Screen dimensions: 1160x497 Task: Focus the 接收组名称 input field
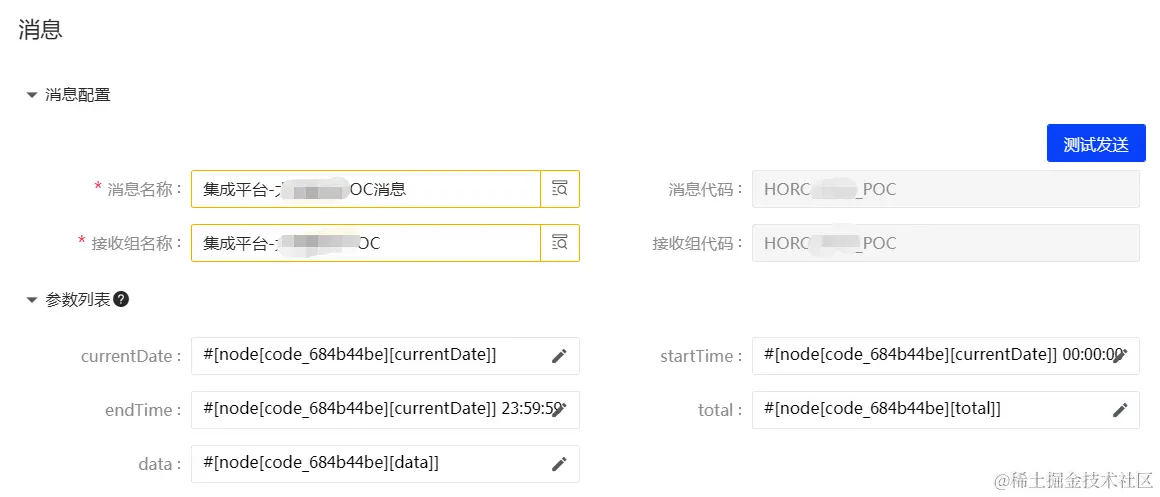coord(366,243)
